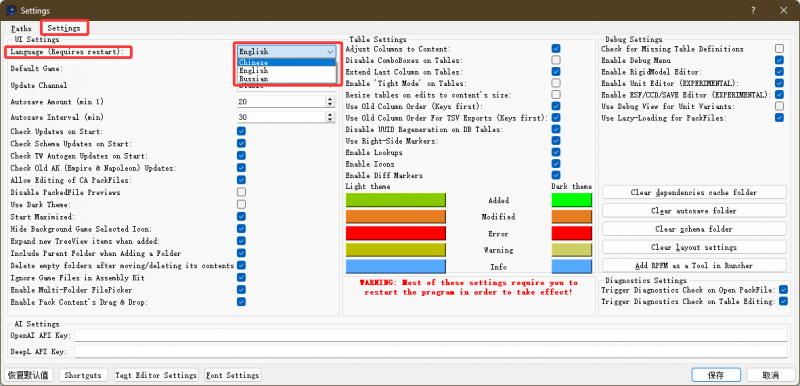The height and width of the screenshot is (386, 800).
Task: Click the DeepL API Key input field
Action: 431,352
